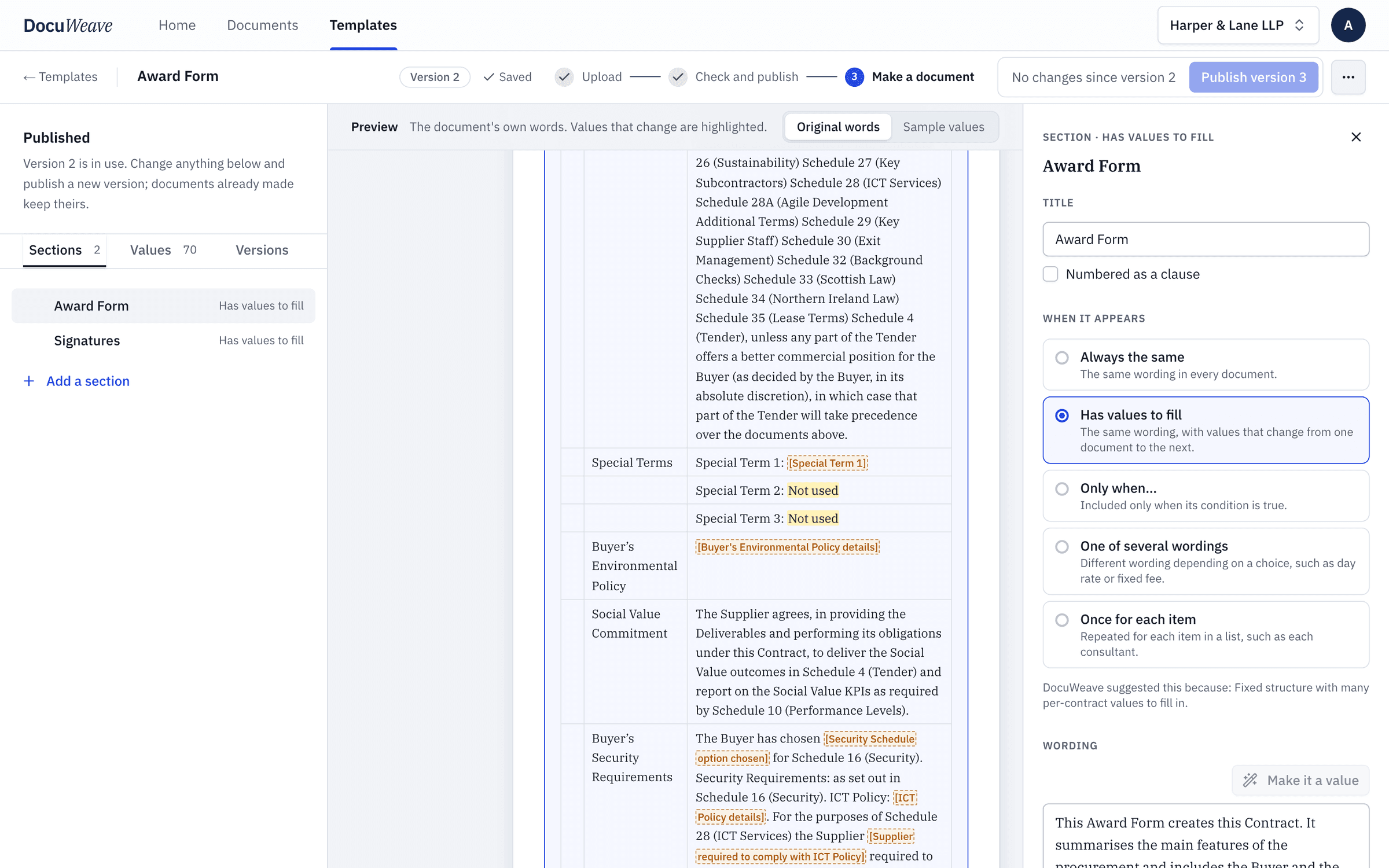Open the Templates top navigation tab
The image size is (1389, 868).
point(363,25)
